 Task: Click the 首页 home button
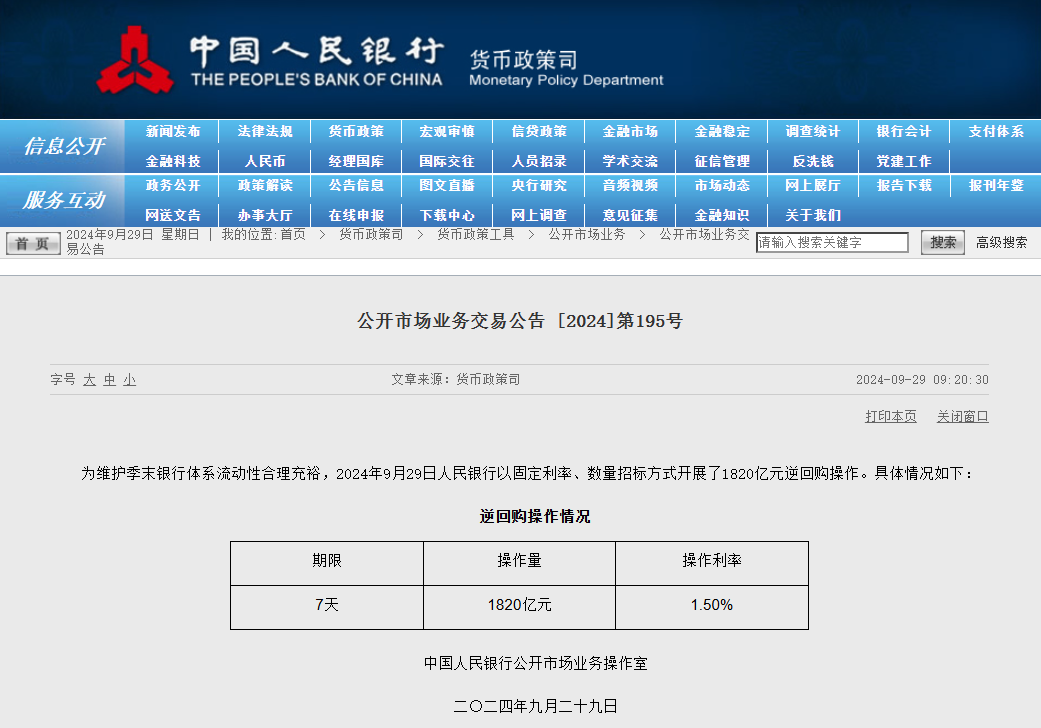[x=33, y=243]
